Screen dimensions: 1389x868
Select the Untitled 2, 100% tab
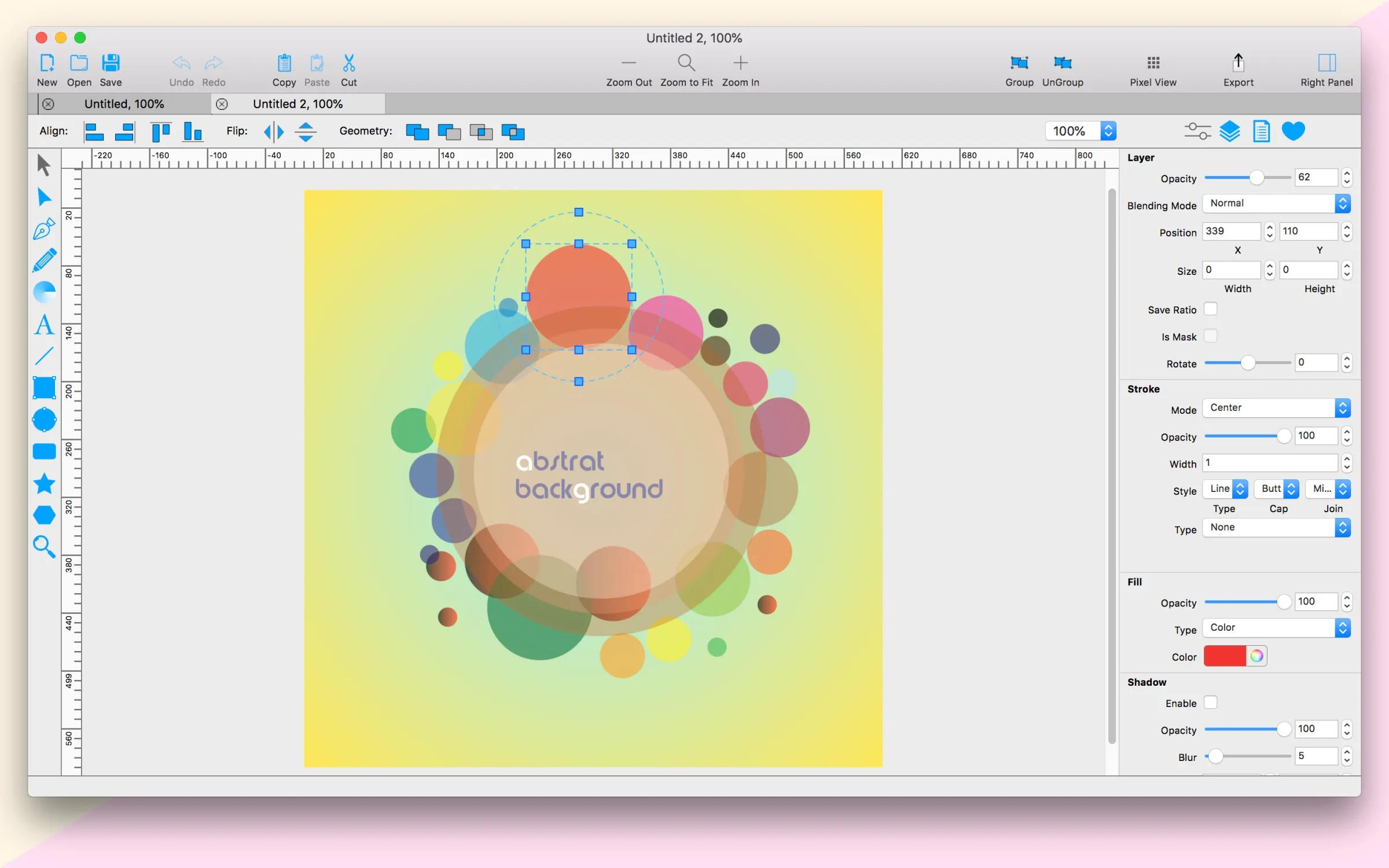click(x=297, y=104)
